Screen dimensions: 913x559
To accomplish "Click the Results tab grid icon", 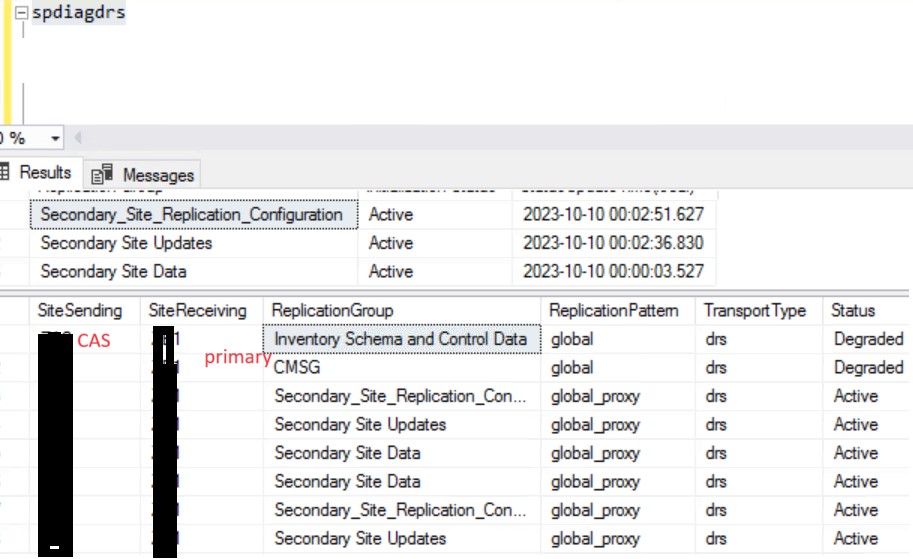I will pos(5,172).
